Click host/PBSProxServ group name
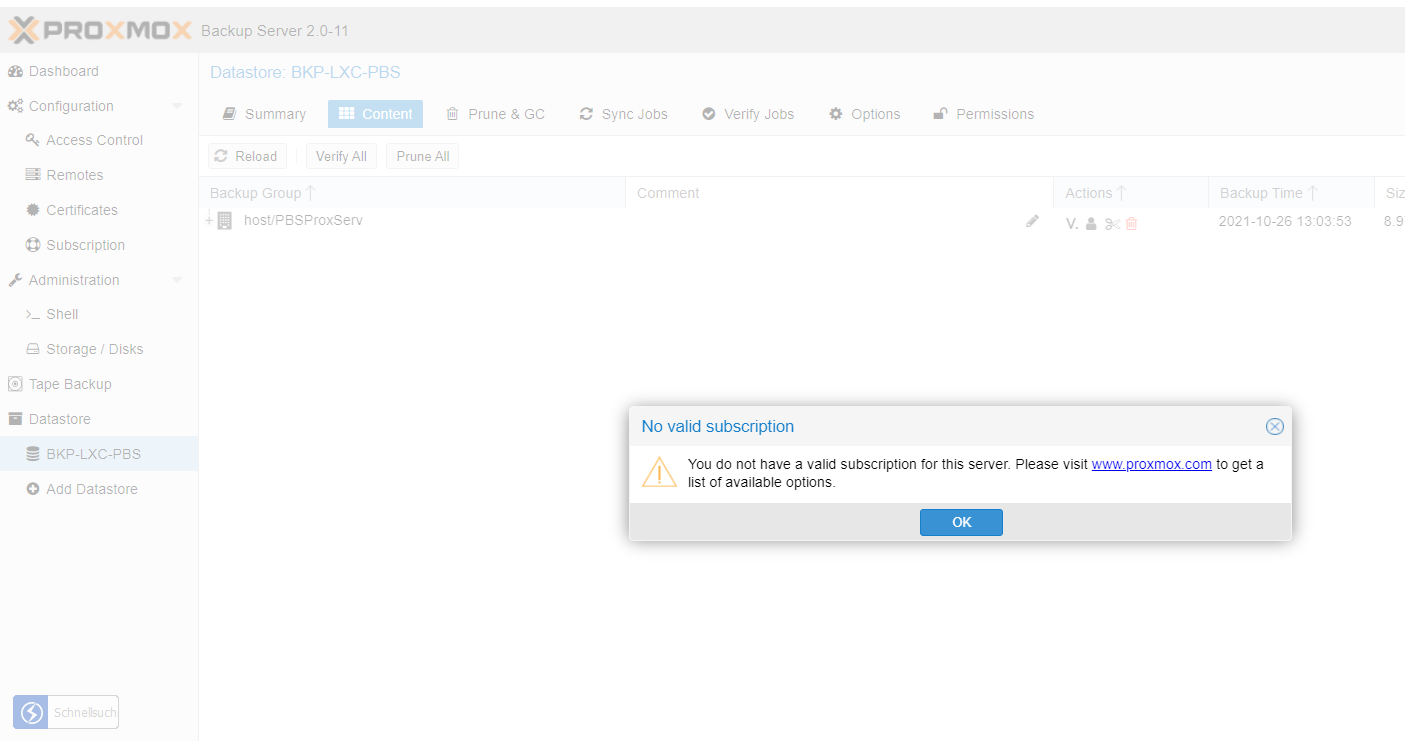The image size is (1405, 741). (x=303, y=220)
